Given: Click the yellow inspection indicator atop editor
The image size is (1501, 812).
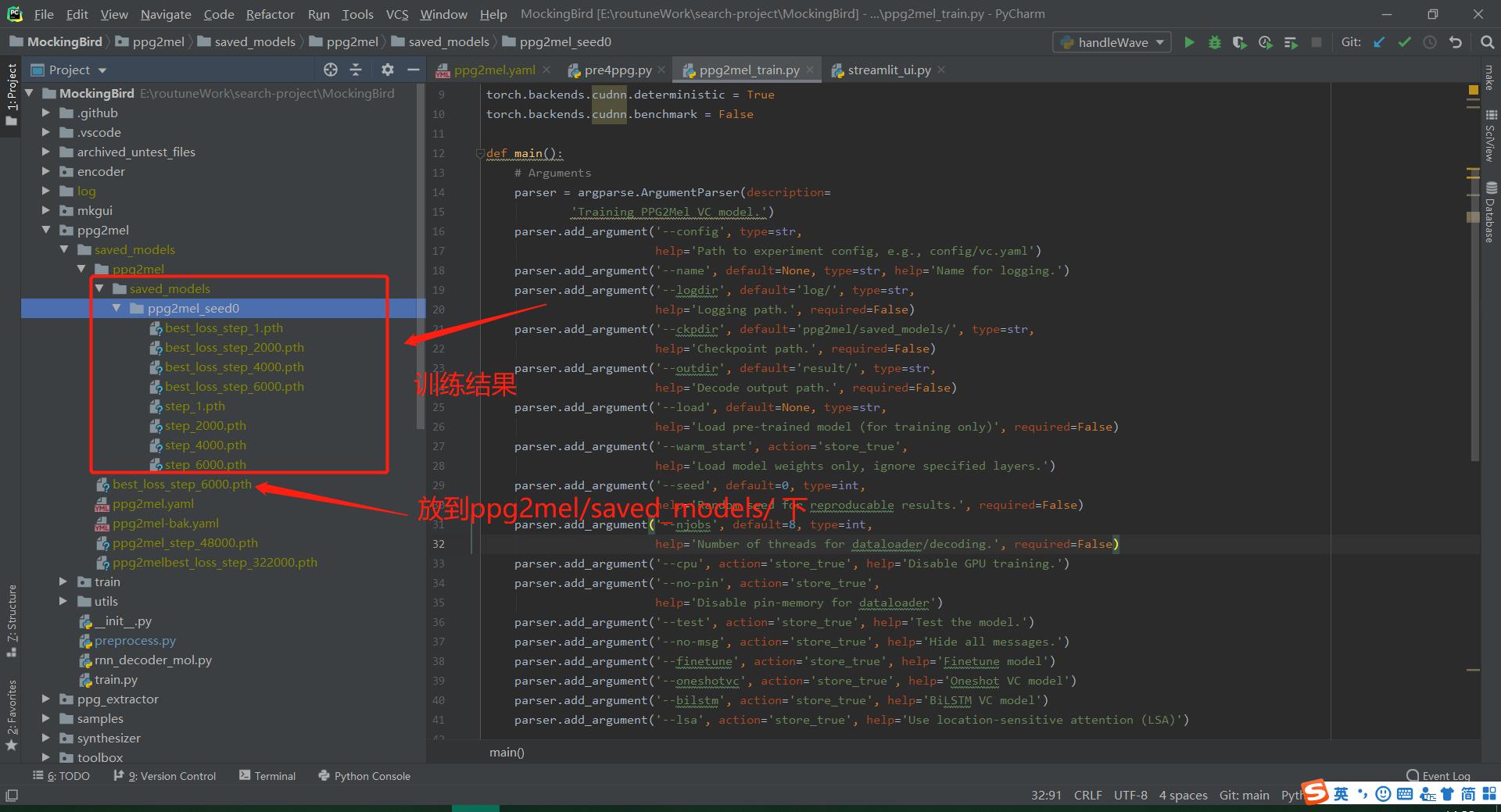Looking at the screenshot, I should tap(1473, 90).
